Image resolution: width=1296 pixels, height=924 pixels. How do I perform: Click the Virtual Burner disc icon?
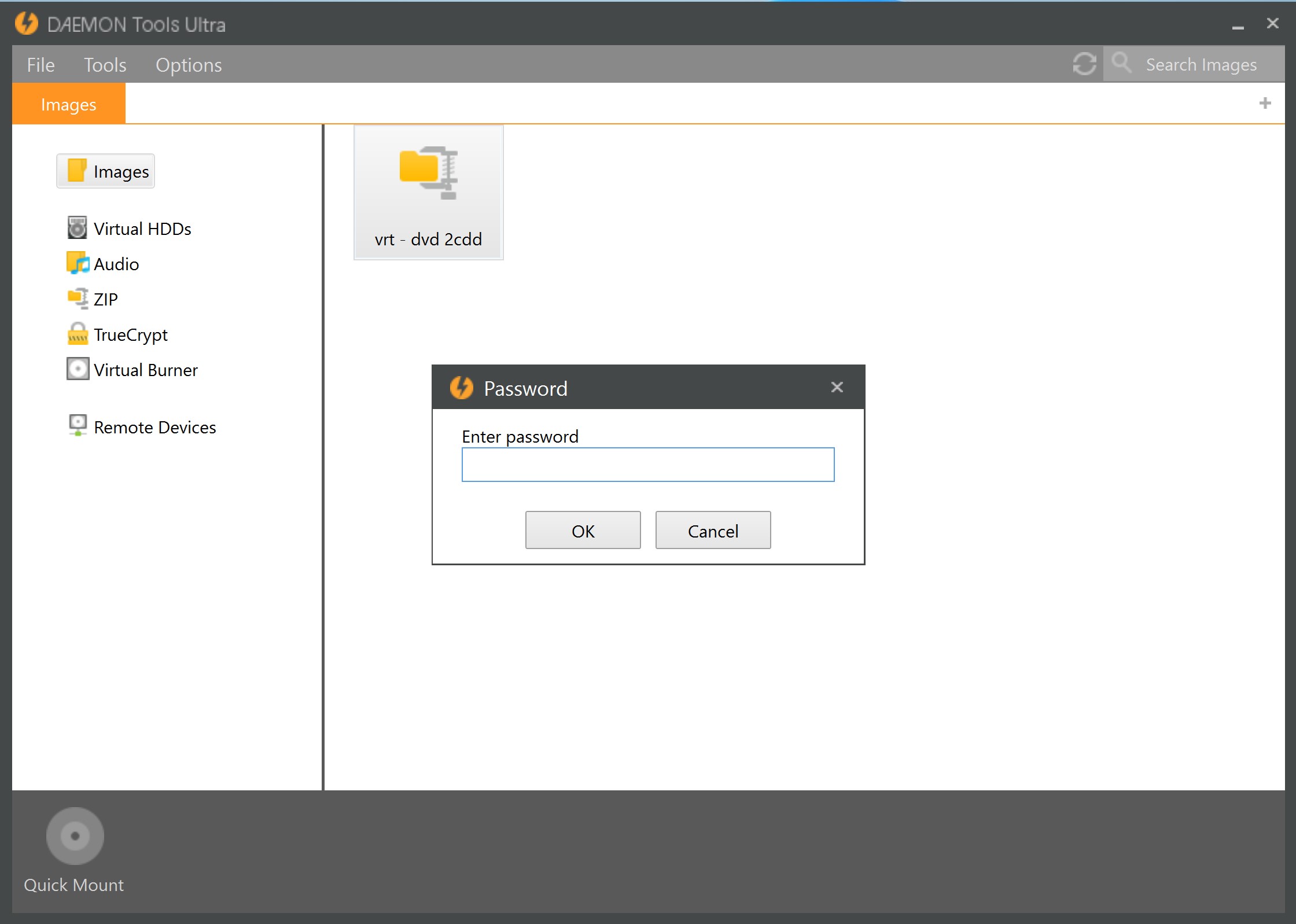(x=78, y=369)
